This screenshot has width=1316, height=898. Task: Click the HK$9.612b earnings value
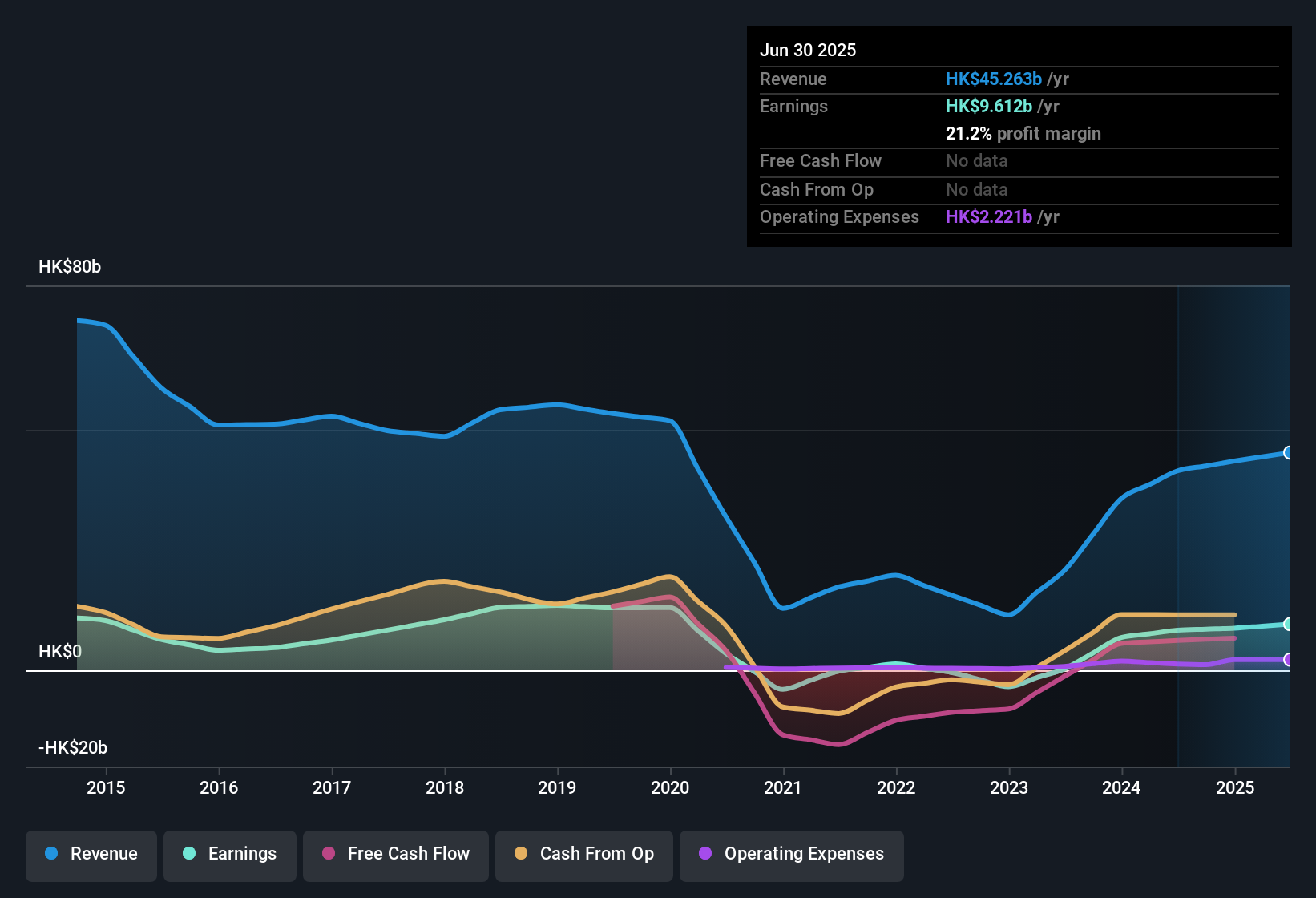[988, 106]
